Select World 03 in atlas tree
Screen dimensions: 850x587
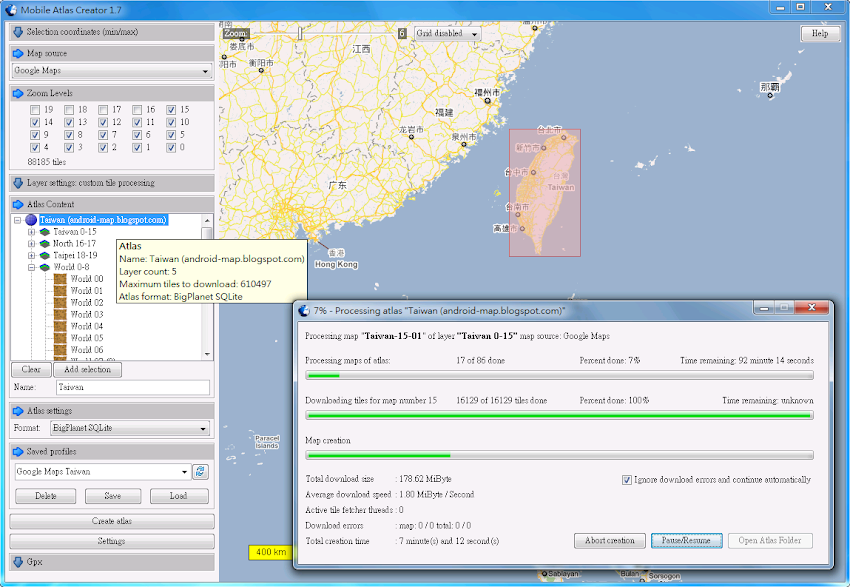point(86,314)
